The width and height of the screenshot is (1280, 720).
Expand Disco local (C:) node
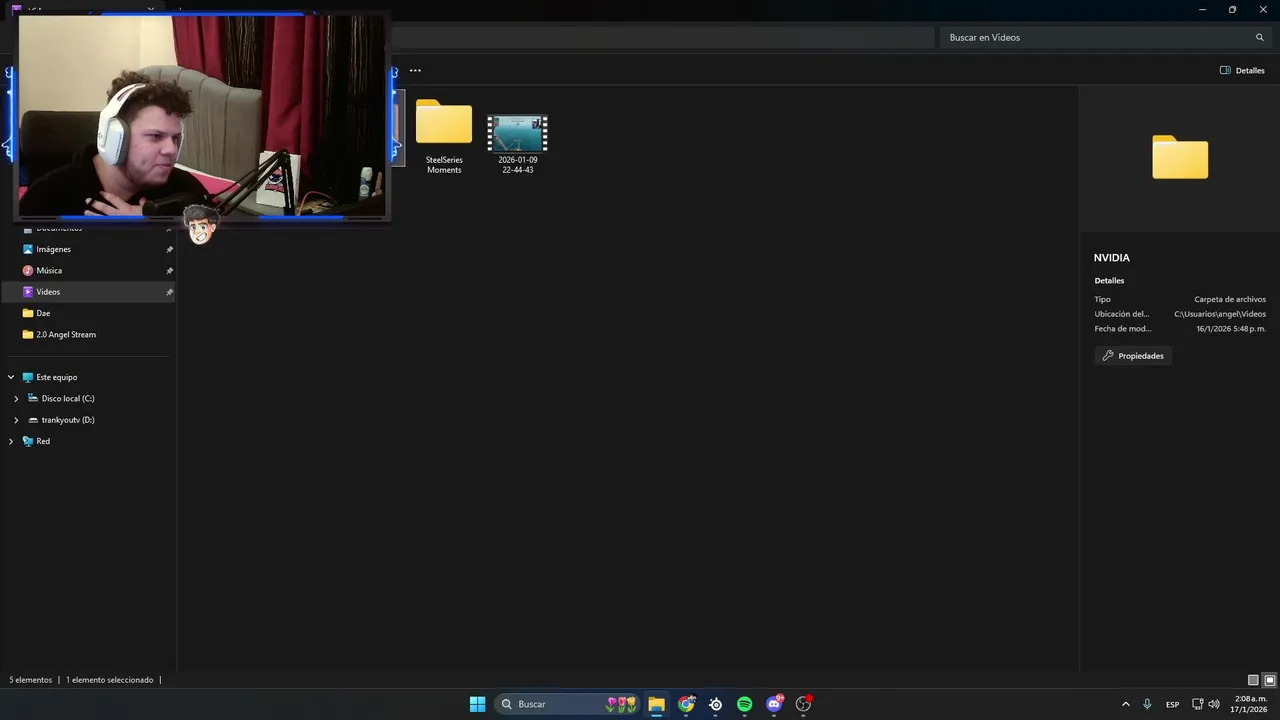16,398
